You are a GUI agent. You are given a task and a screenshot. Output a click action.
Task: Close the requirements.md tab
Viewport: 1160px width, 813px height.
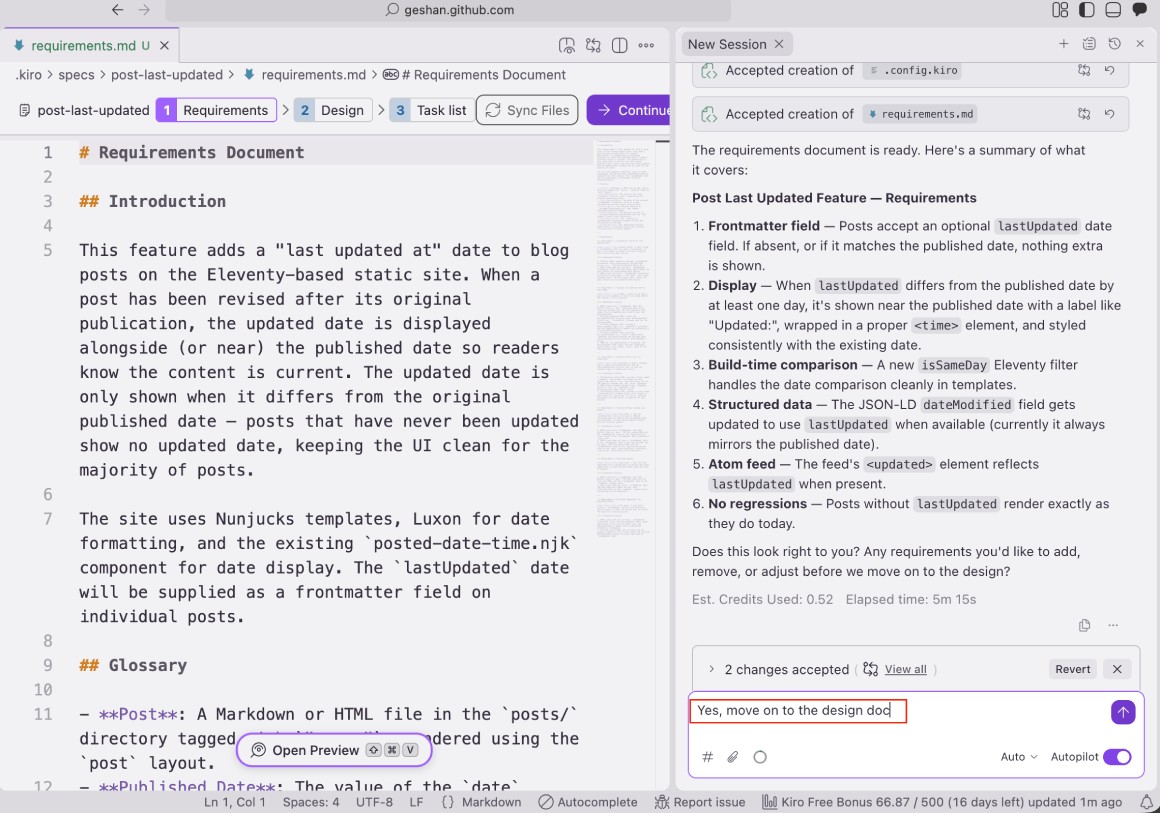click(164, 45)
